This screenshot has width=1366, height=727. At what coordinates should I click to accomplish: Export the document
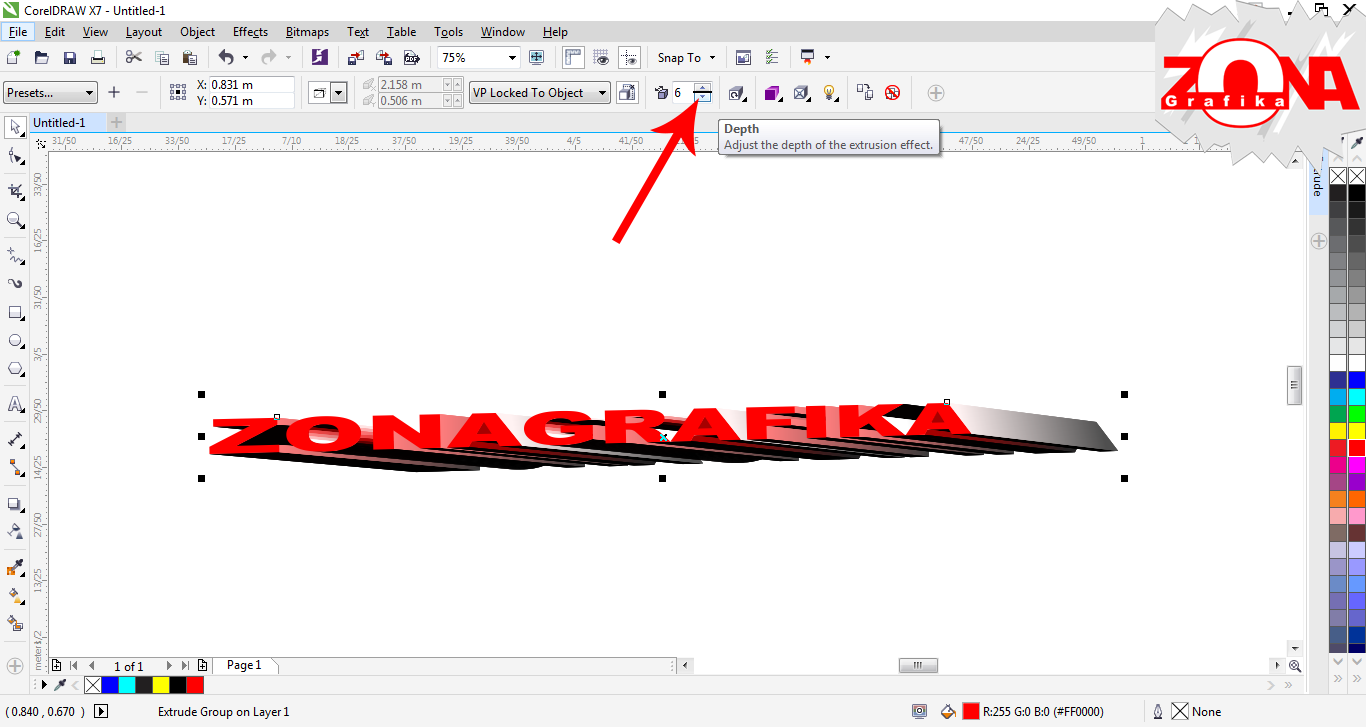click(383, 58)
